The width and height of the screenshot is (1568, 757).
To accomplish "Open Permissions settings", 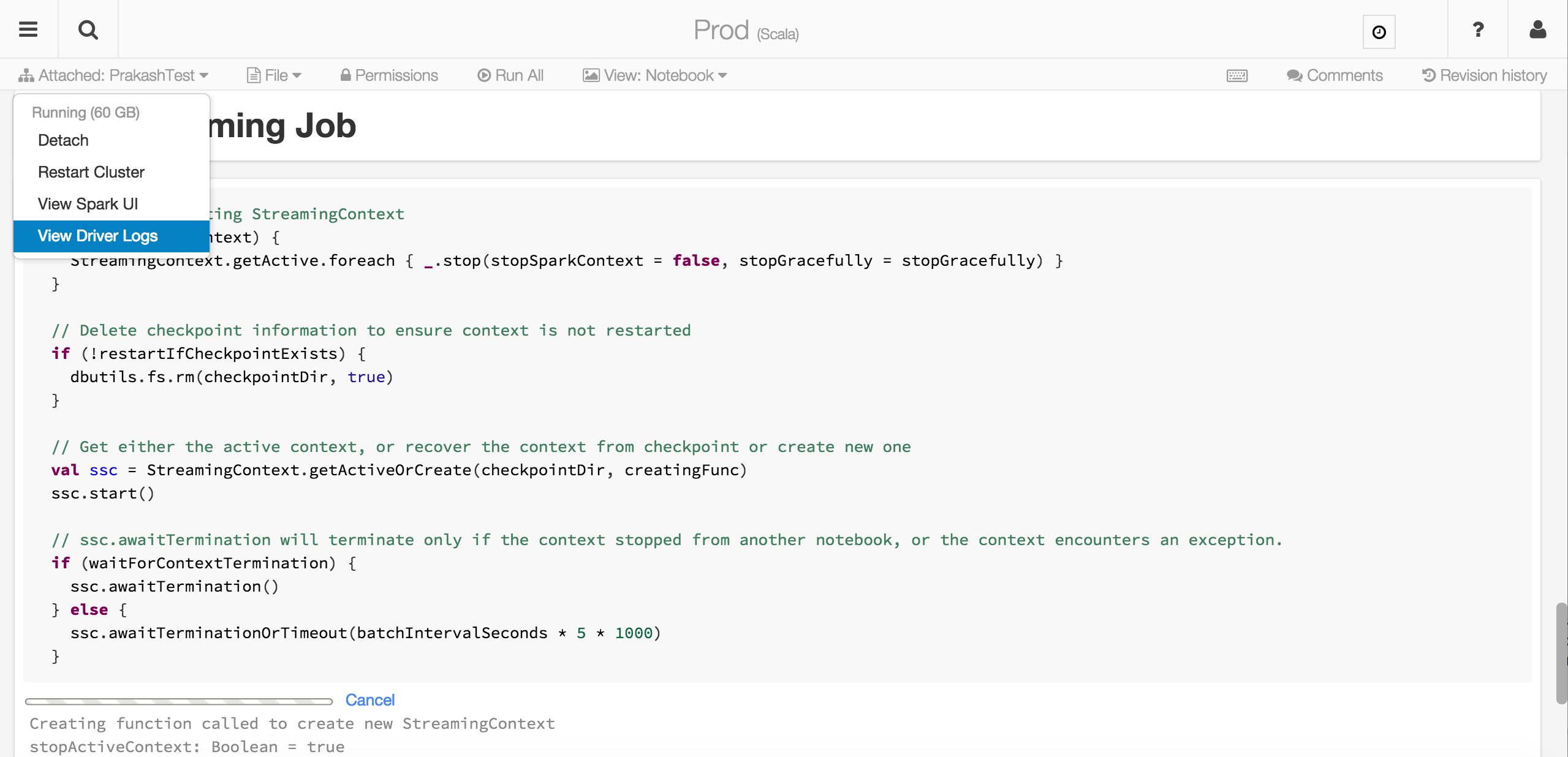I will coord(389,75).
